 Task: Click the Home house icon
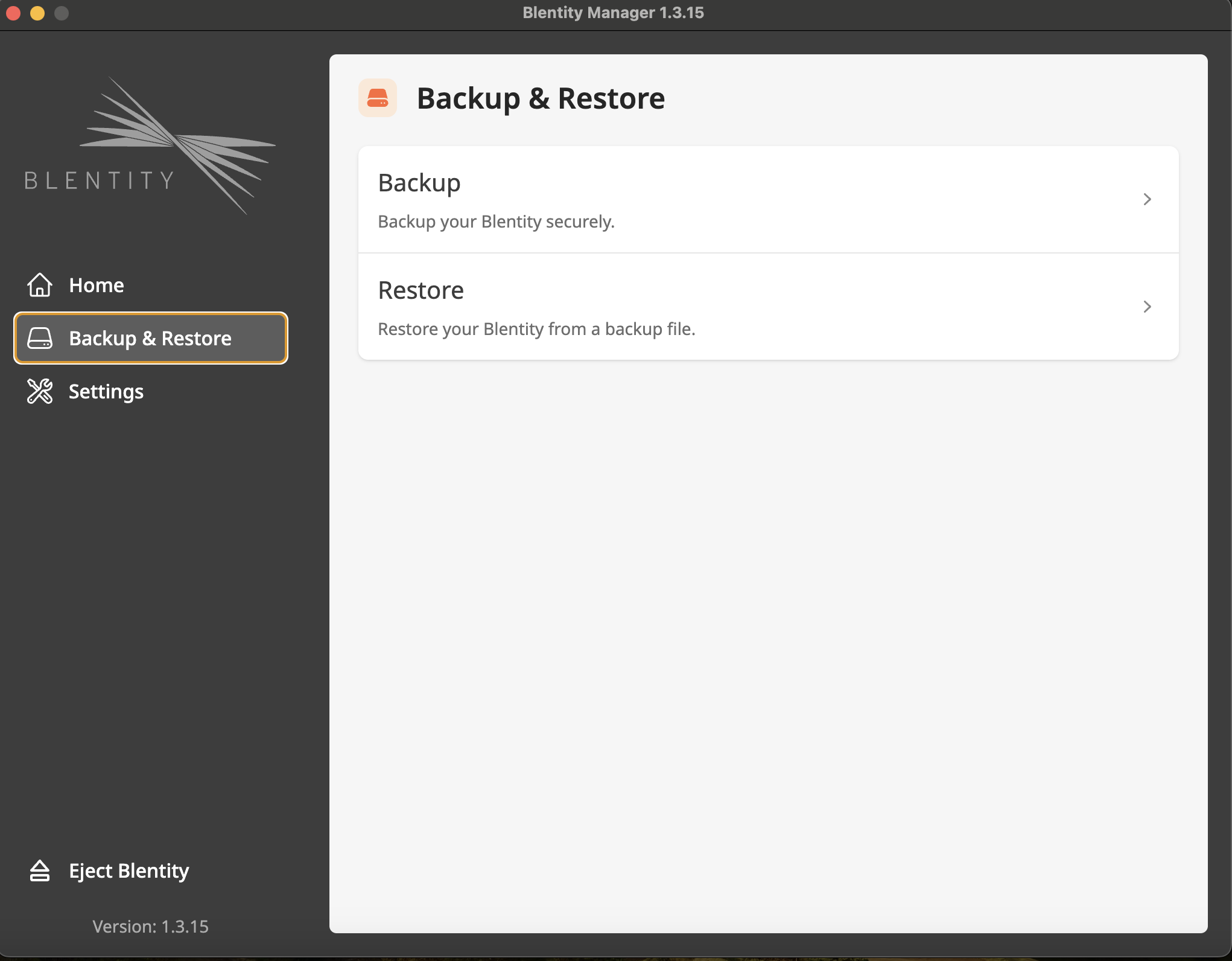[x=40, y=285]
